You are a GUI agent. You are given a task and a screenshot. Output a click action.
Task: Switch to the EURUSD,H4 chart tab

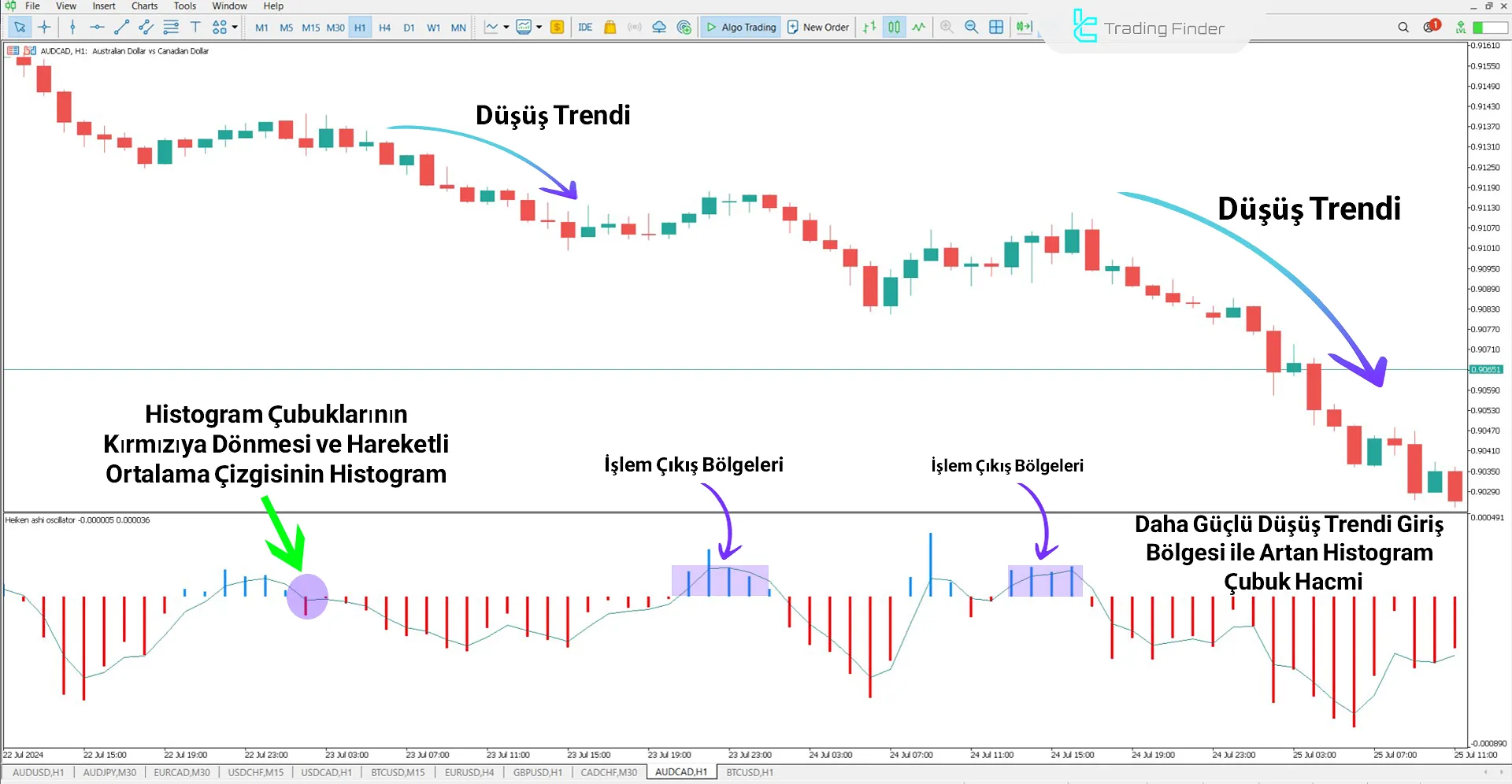click(469, 772)
